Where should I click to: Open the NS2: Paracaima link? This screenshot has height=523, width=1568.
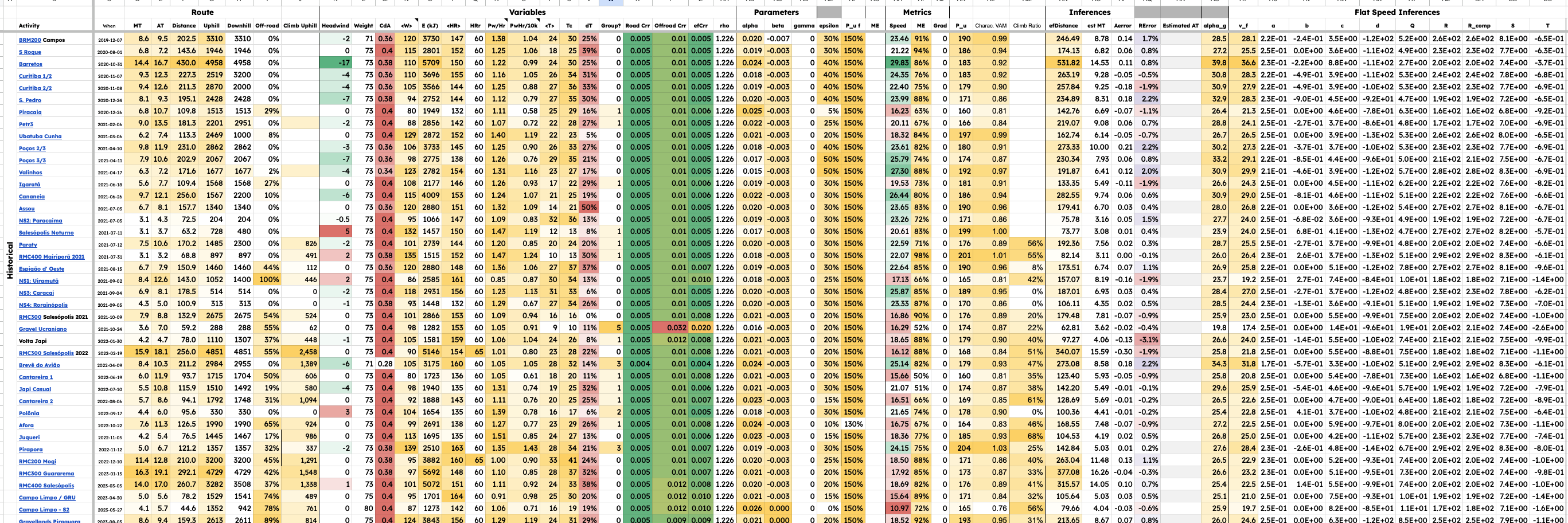[x=41, y=220]
